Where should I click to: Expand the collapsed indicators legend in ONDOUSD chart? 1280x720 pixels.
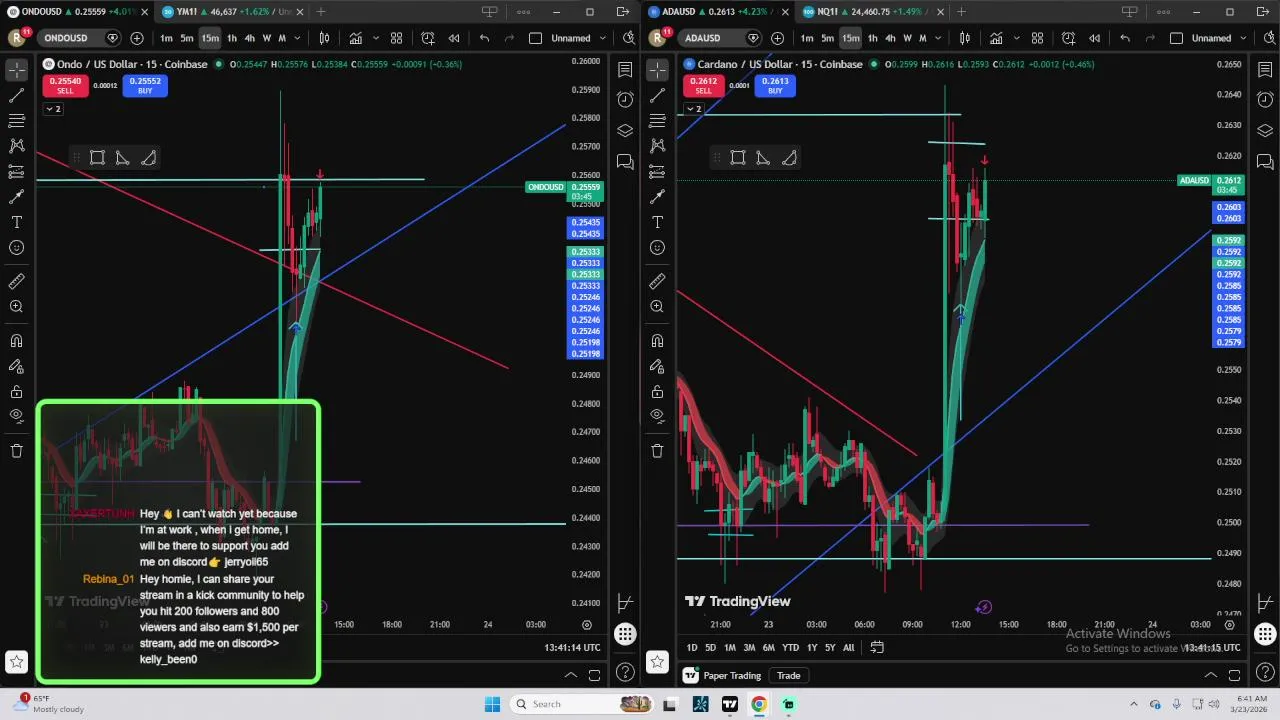[x=52, y=108]
